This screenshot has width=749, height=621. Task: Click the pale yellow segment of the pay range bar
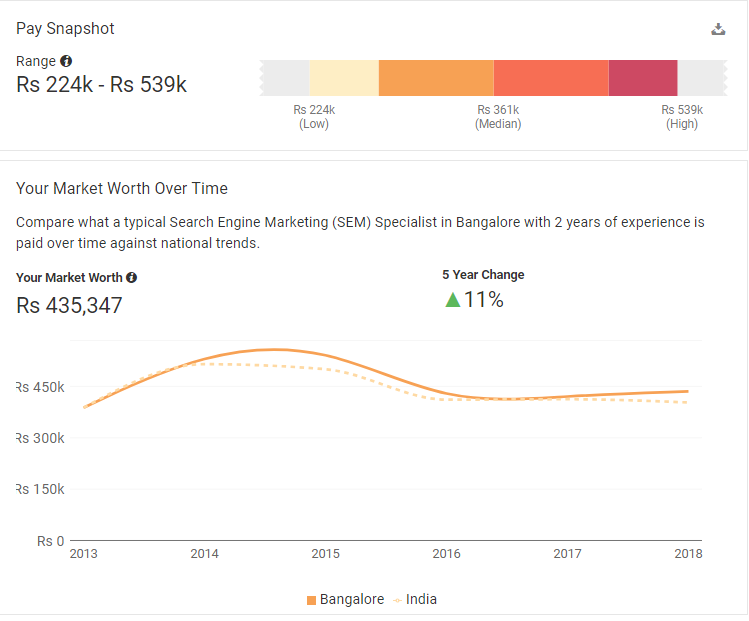point(343,78)
